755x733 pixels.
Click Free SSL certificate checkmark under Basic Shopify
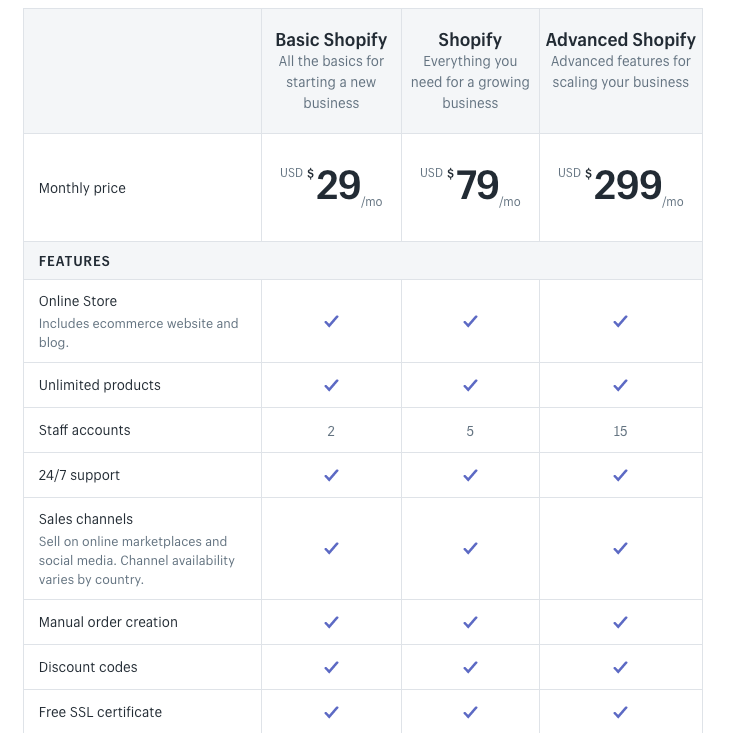(x=331, y=712)
